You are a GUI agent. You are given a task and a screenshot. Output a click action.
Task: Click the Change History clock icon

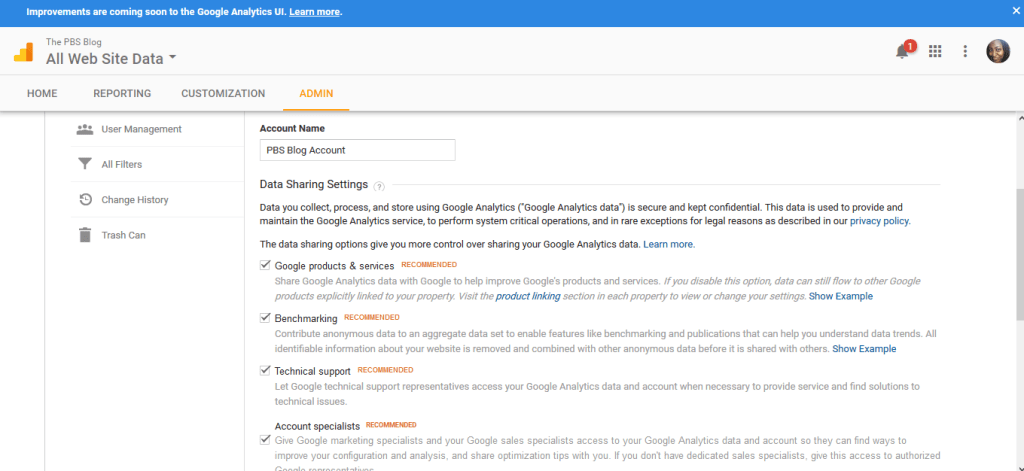[x=85, y=199]
